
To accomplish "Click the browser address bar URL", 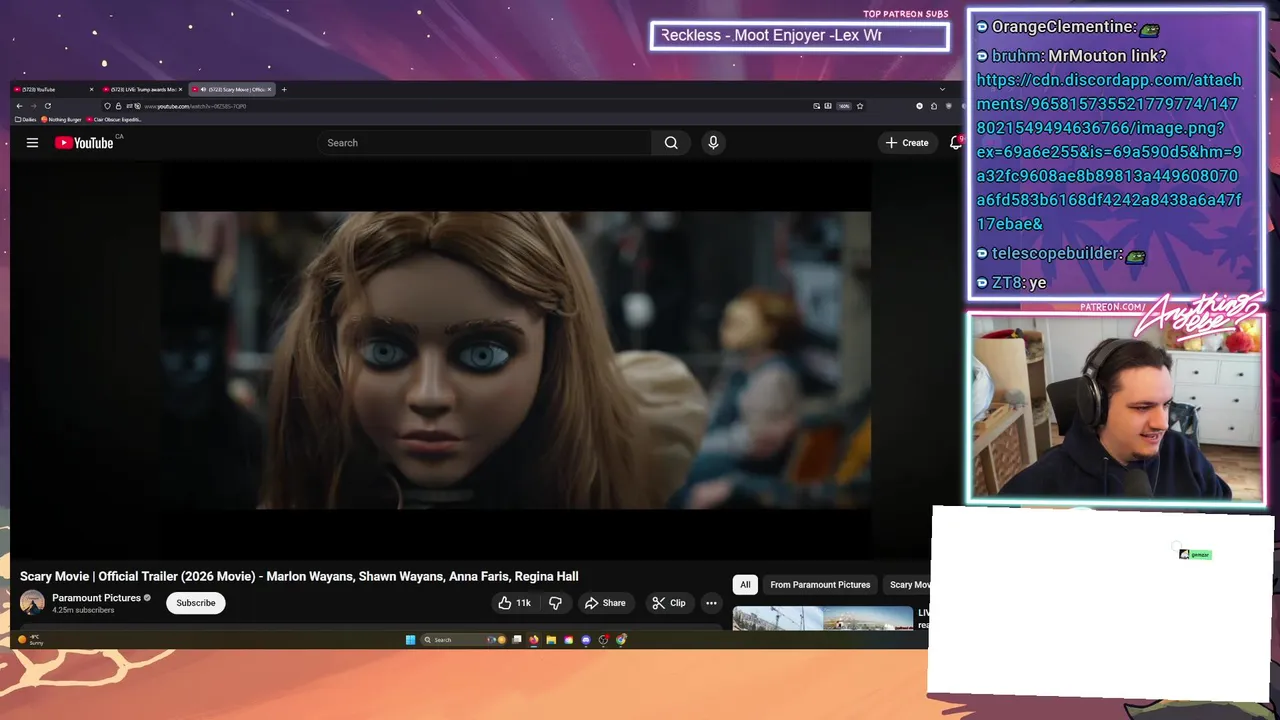I will [195, 106].
